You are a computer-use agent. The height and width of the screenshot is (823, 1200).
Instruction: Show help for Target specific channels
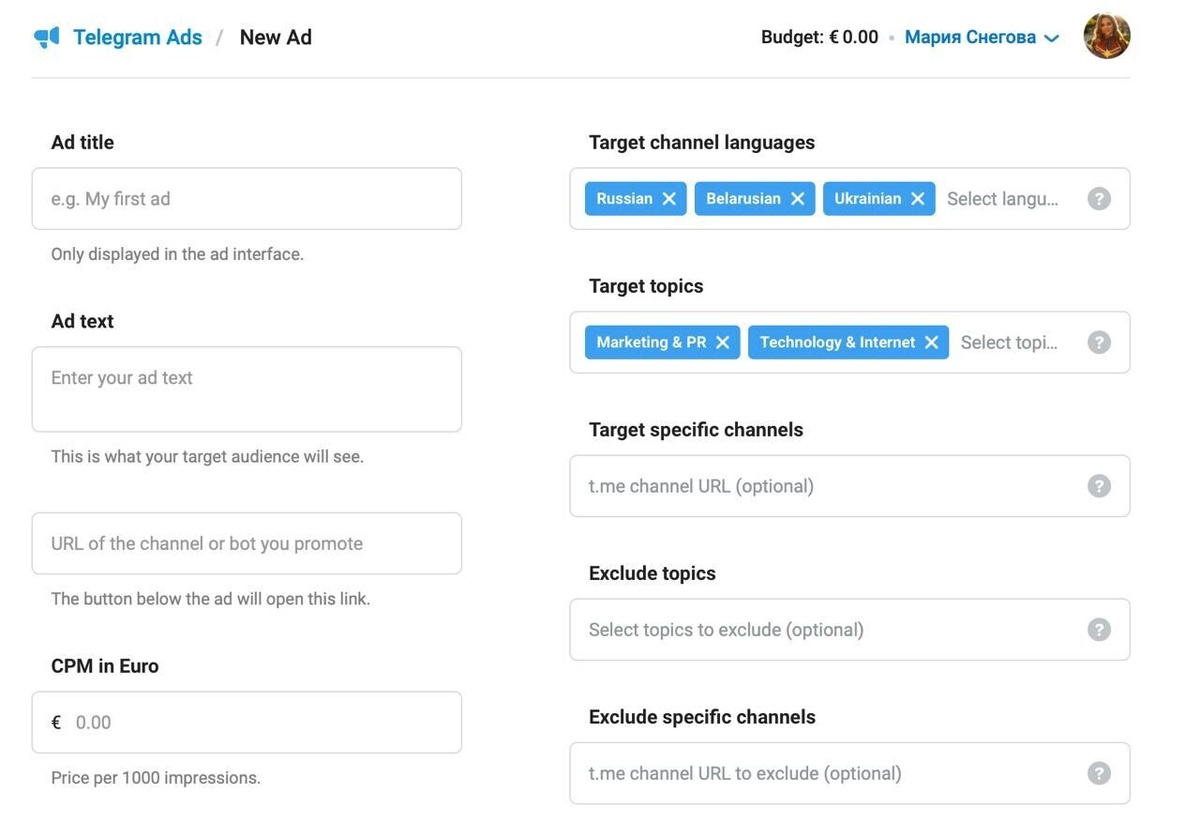pyautogui.click(x=1099, y=486)
